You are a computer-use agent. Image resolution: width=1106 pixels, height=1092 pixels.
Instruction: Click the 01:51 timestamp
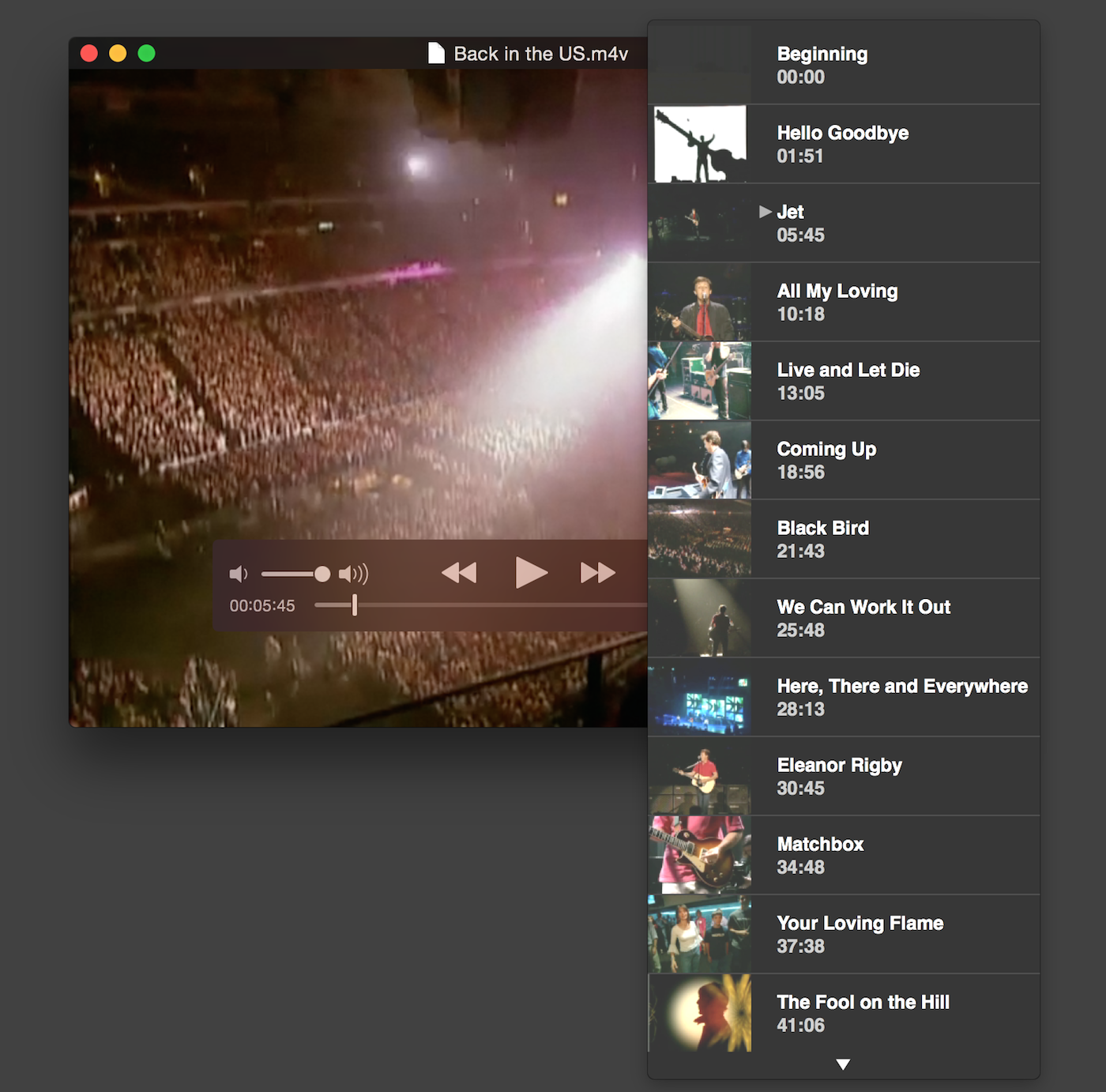[800, 156]
